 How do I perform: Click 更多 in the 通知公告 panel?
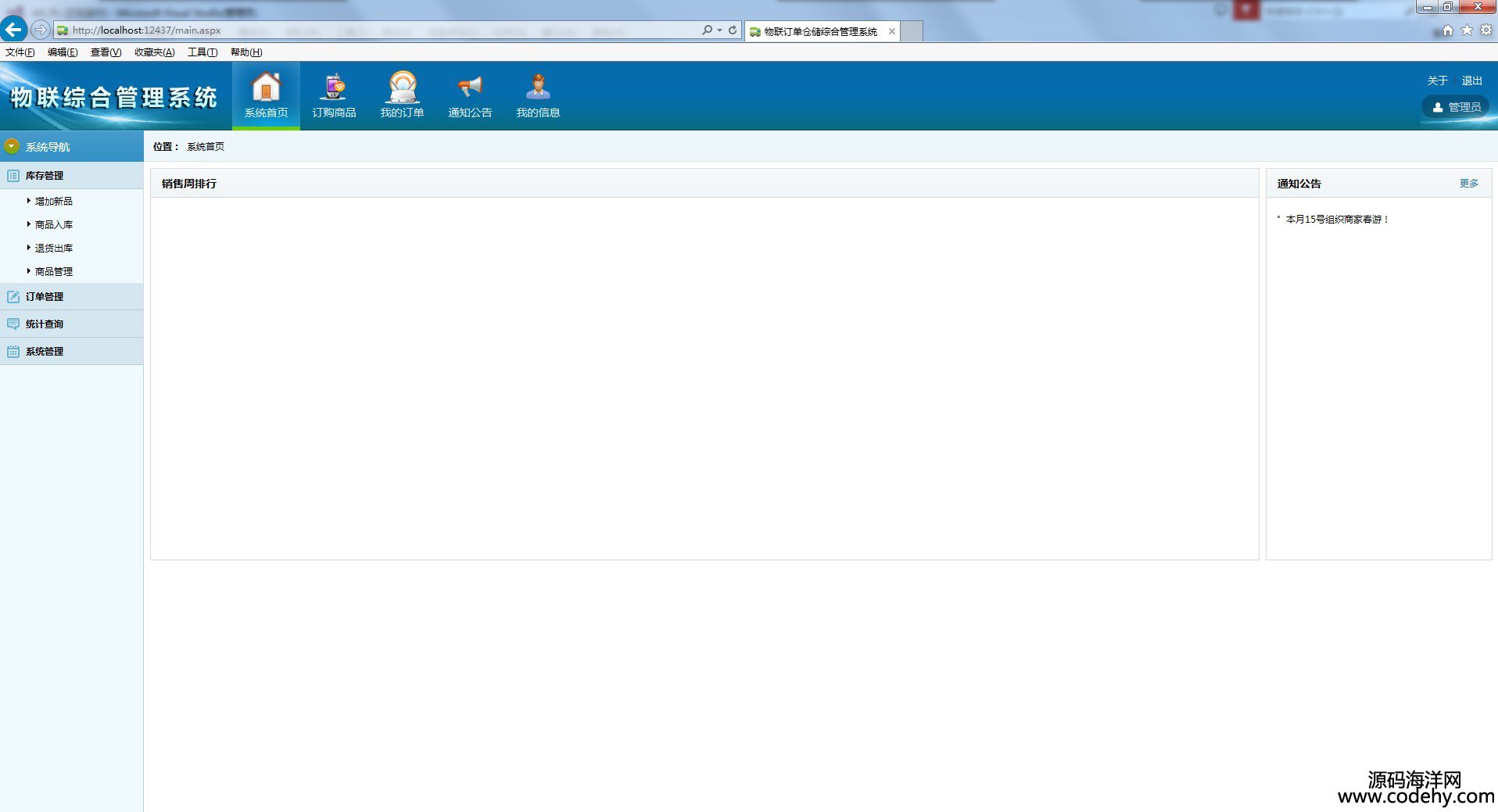[1469, 184]
